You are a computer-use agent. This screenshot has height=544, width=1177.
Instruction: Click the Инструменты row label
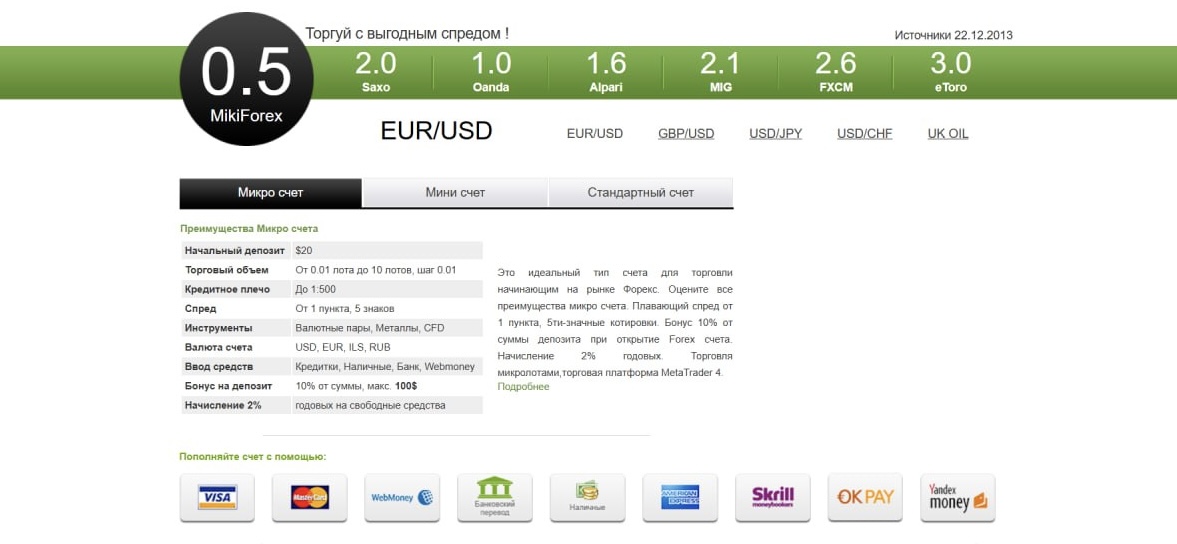pyautogui.click(x=218, y=328)
